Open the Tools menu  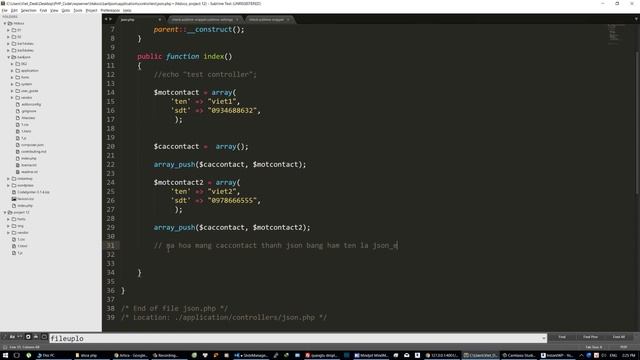[78, 10]
